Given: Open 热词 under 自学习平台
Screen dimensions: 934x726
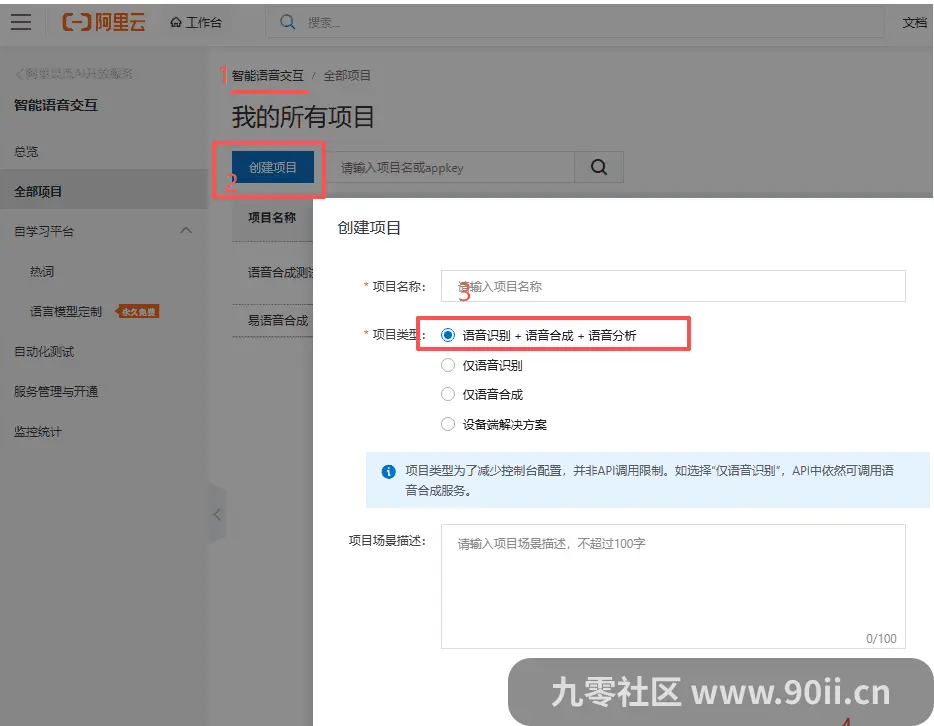Looking at the screenshot, I should click(x=42, y=272).
